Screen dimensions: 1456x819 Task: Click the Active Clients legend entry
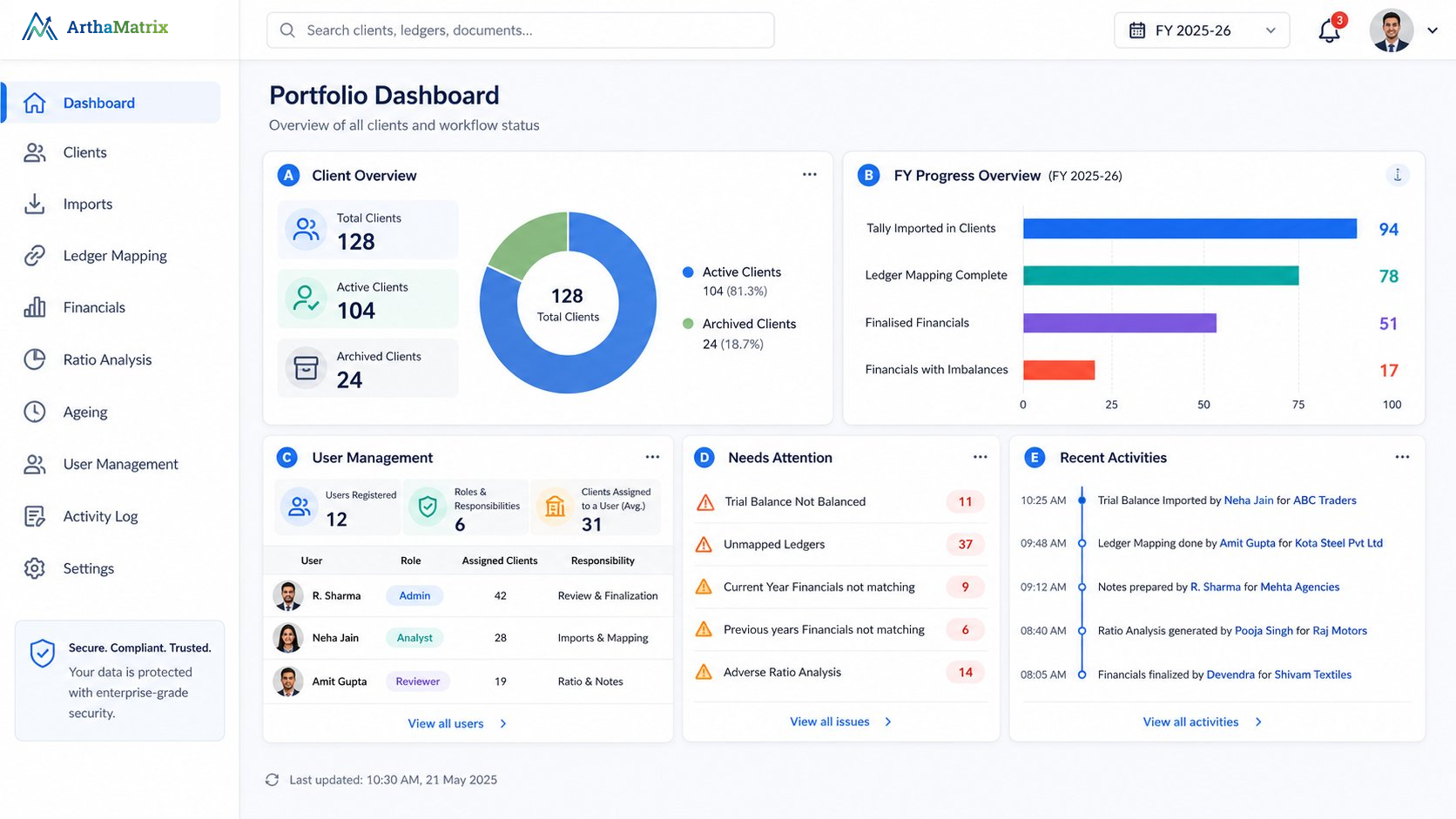732,281
